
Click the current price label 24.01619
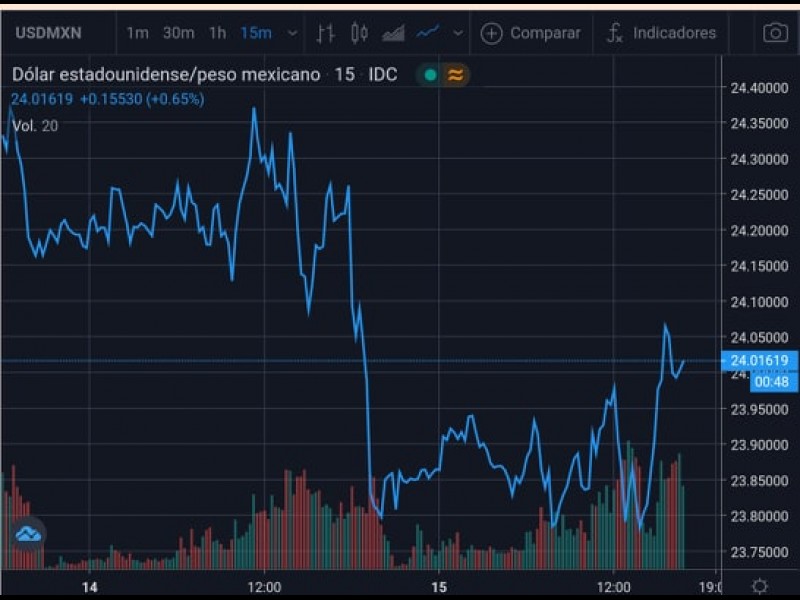click(x=759, y=360)
